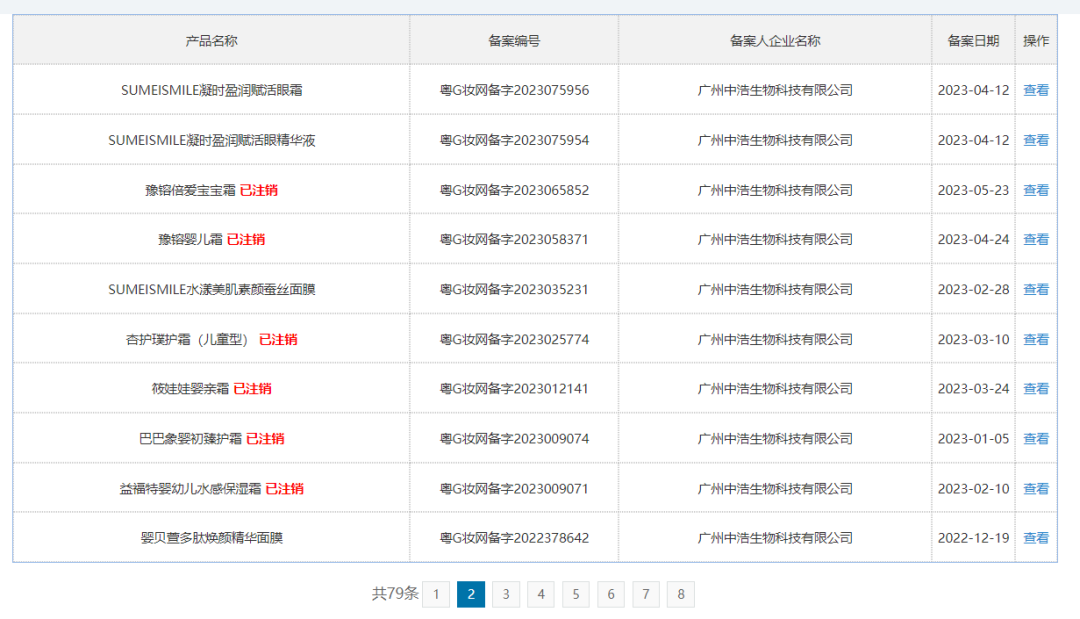Select current page 2 button
The width and height of the screenshot is (1080, 619).
[x=471, y=594]
